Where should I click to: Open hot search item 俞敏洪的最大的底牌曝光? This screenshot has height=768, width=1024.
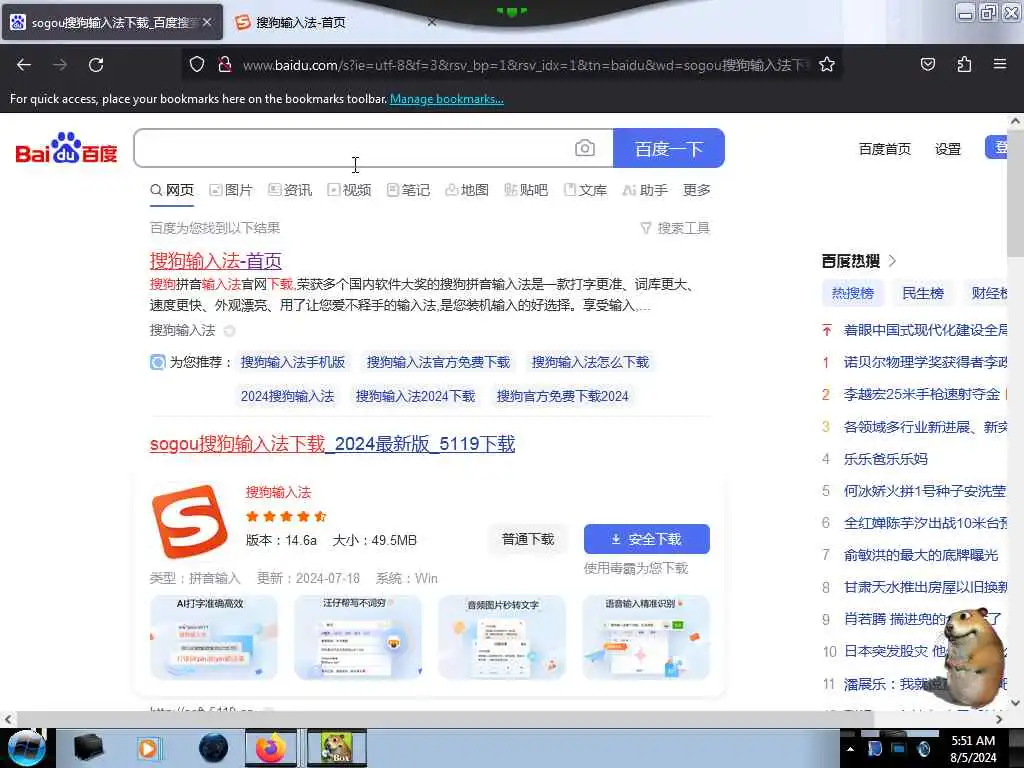[921, 555]
